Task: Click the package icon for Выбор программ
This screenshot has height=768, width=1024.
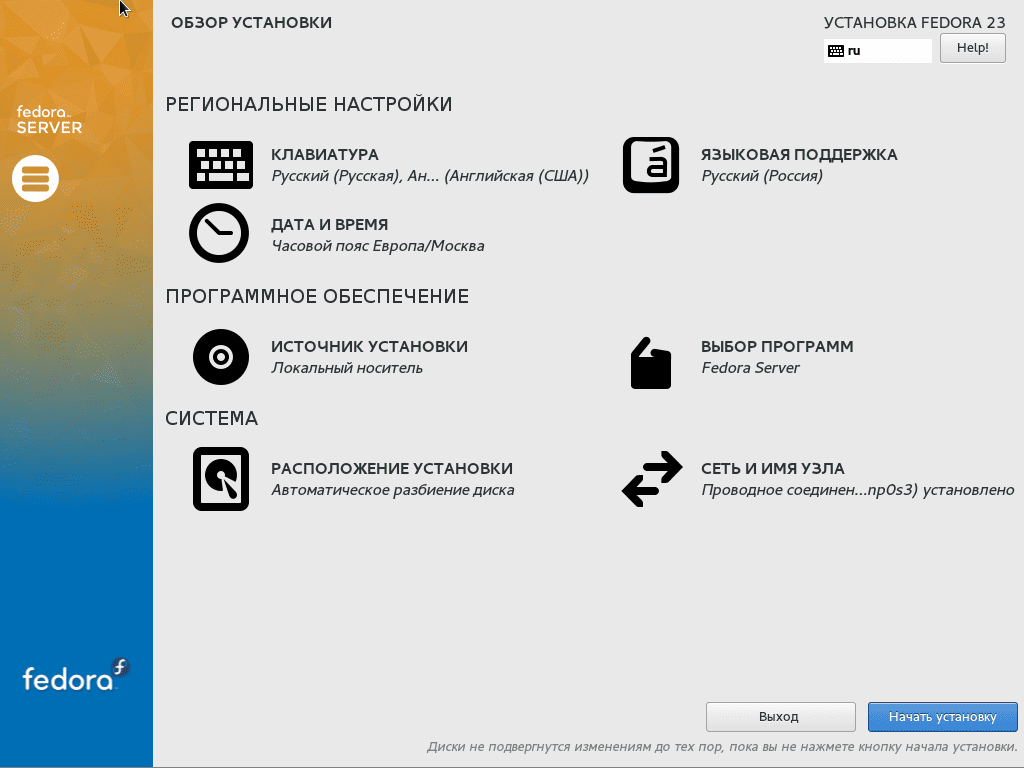Action: pos(650,362)
